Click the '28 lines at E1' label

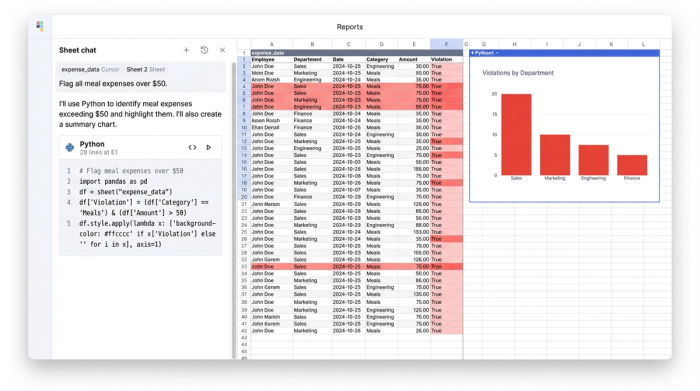(x=99, y=152)
